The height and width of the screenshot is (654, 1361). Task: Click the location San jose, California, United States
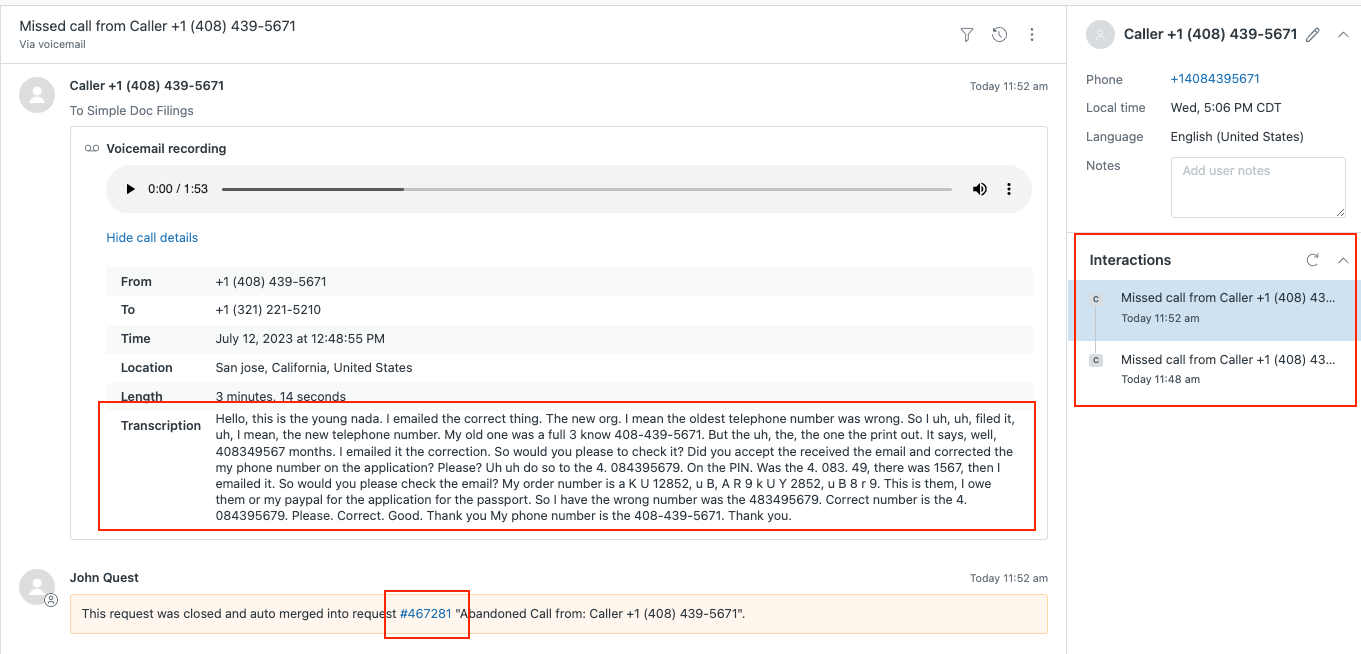click(314, 368)
